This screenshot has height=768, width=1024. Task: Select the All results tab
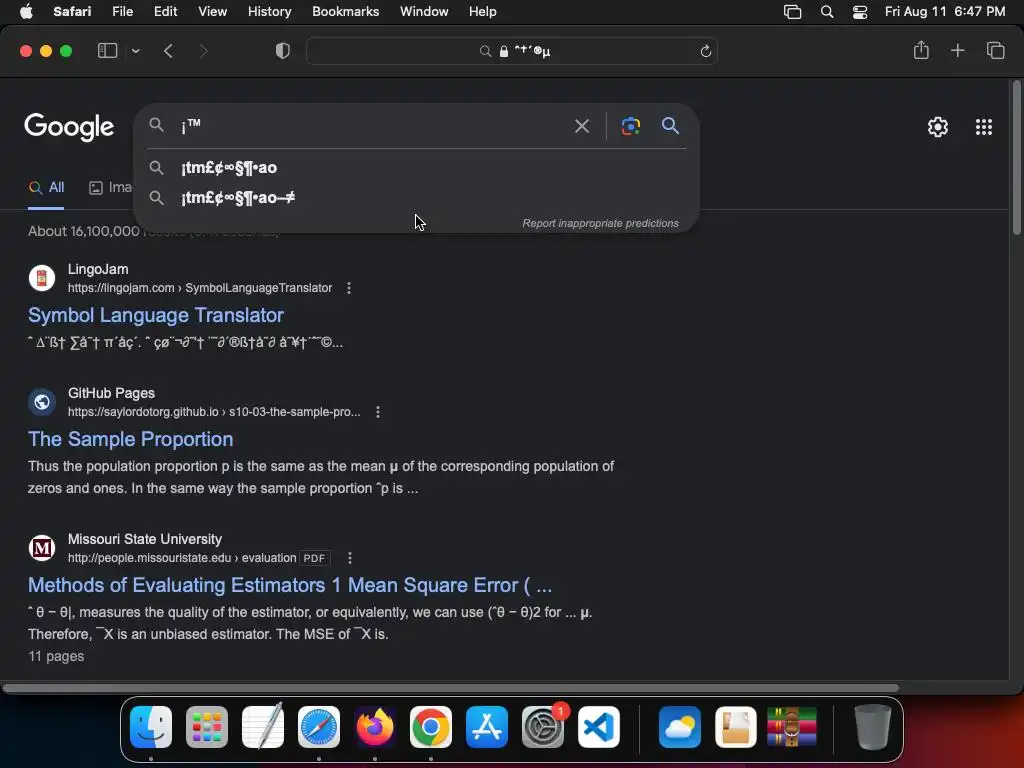pos(46,187)
